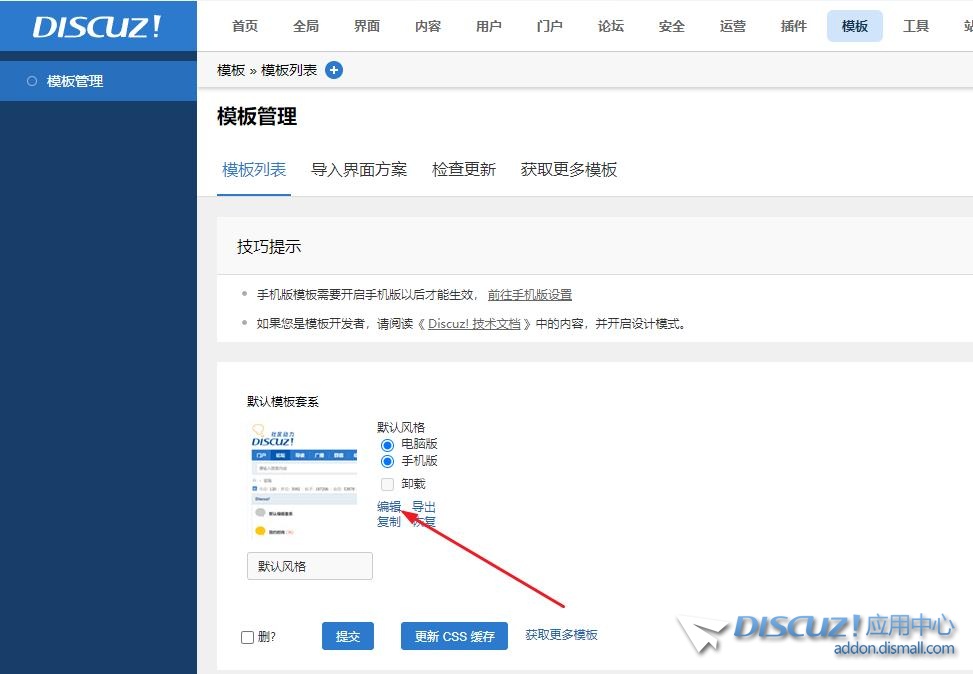Tick the 卸载 checkbox
Screen dimensions: 973x674
387,484
